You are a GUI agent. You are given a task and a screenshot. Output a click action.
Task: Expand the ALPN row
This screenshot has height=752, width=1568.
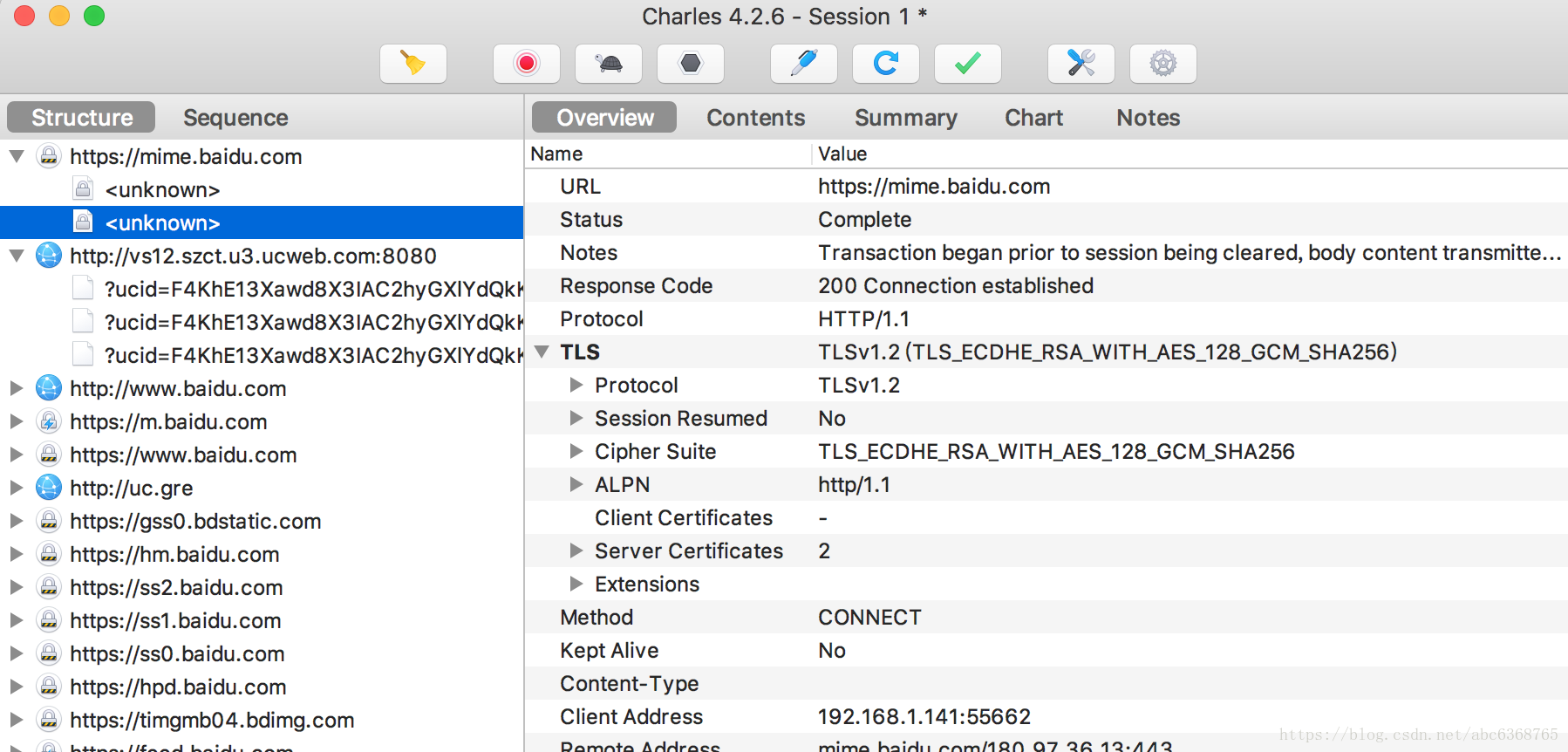576,484
